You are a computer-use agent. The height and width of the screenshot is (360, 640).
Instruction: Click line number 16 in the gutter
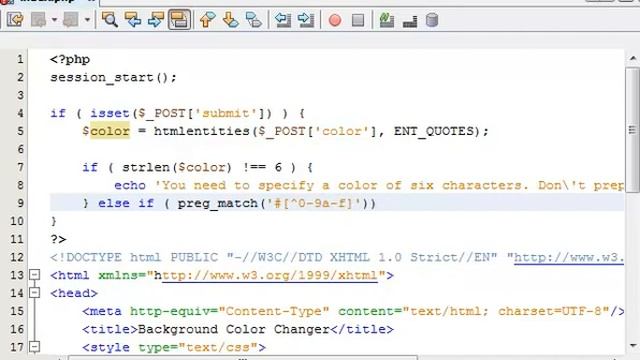(x=17, y=329)
